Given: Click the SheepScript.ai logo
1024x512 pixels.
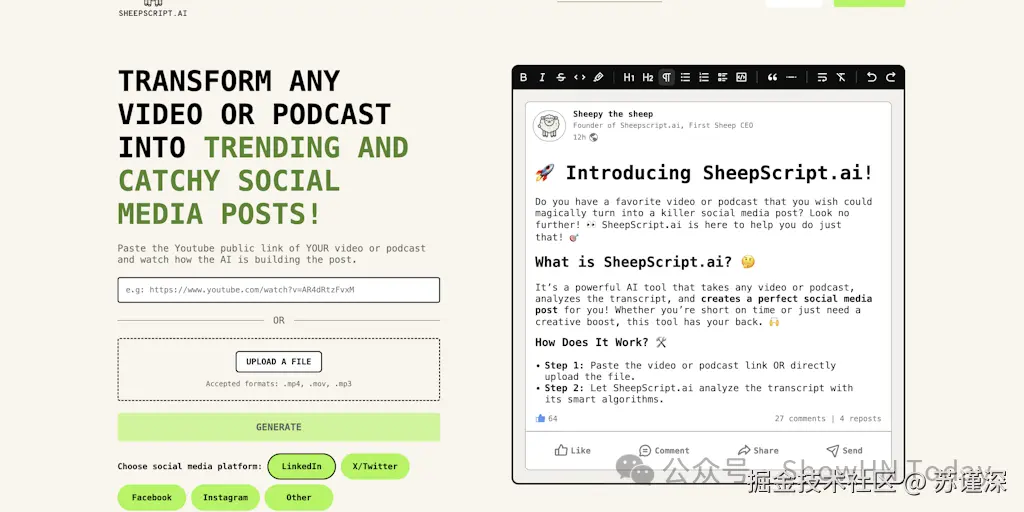Looking at the screenshot, I should (x=153, y=8).
